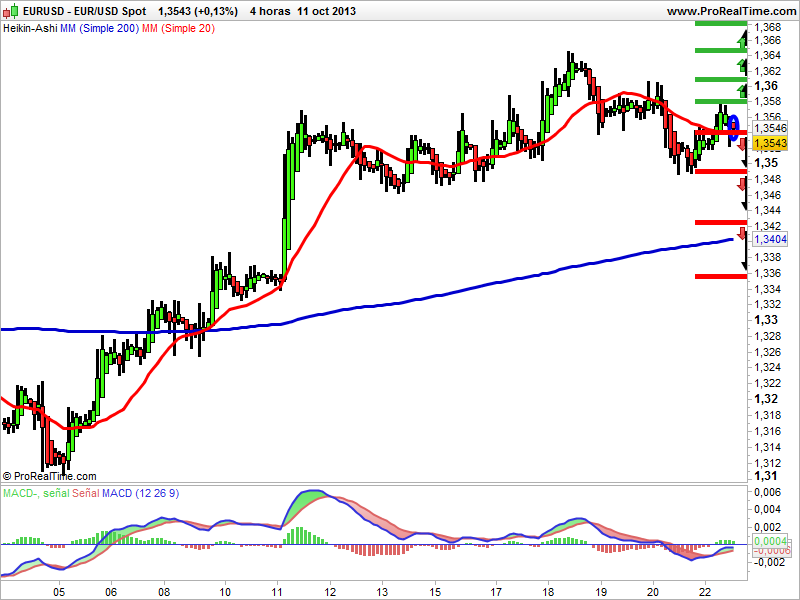
Task: Select red horizontal level nearest 1,336
Action: [721, 277]
